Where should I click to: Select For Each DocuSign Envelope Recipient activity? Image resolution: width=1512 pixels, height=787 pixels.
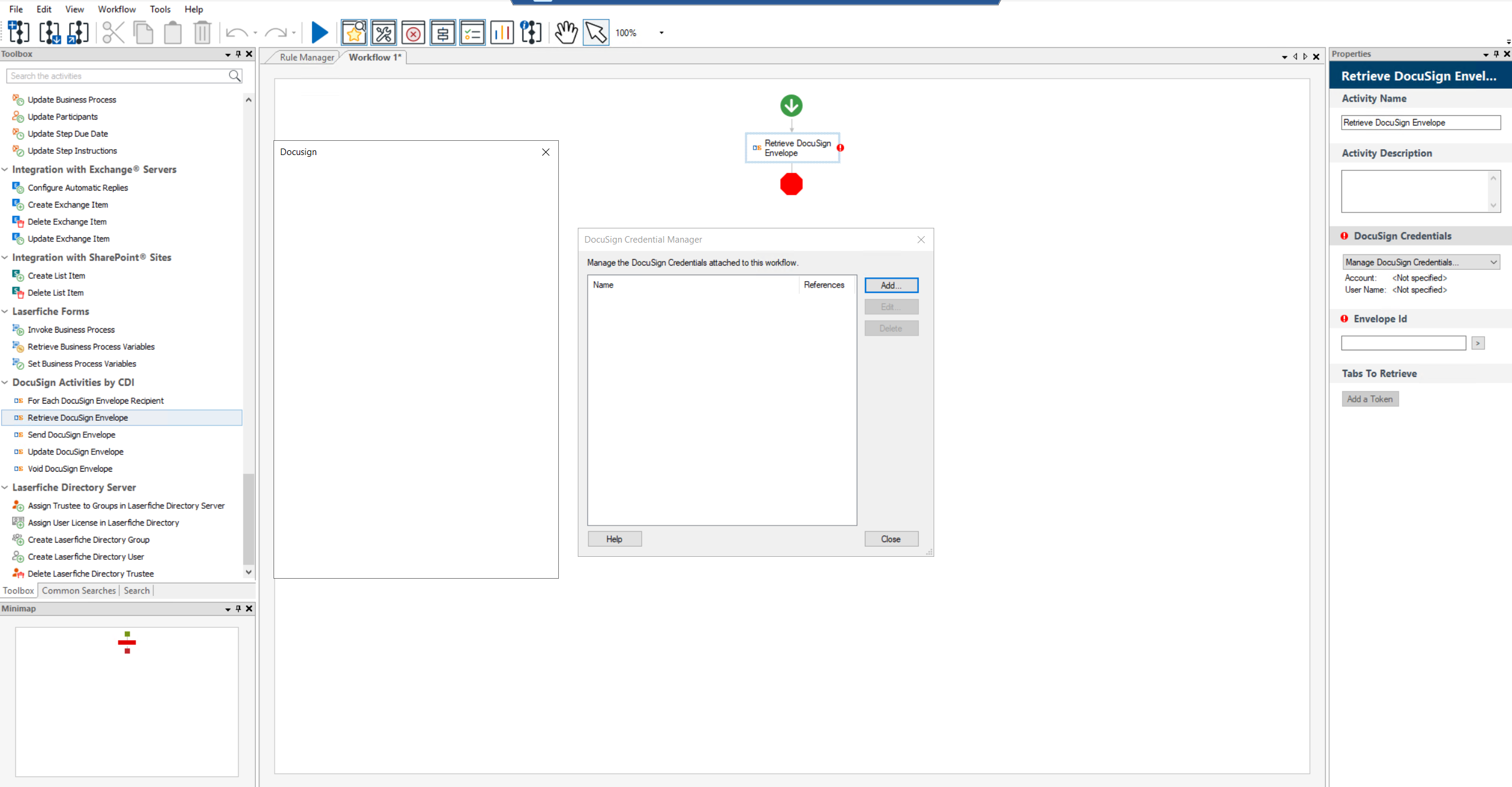[95, 401]
